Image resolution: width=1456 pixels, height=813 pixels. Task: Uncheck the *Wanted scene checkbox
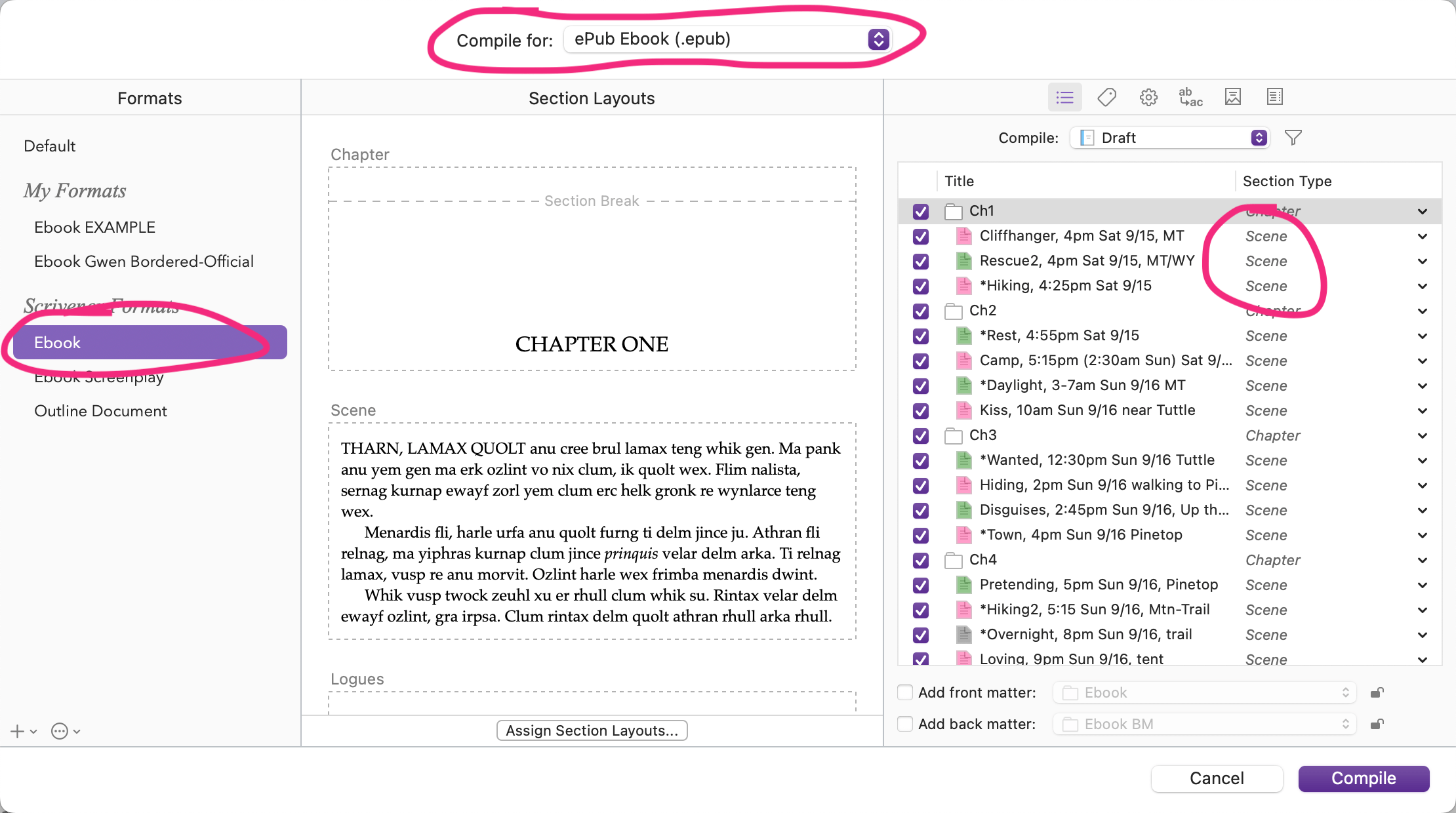pyautogui.click(x=921, y=460)
